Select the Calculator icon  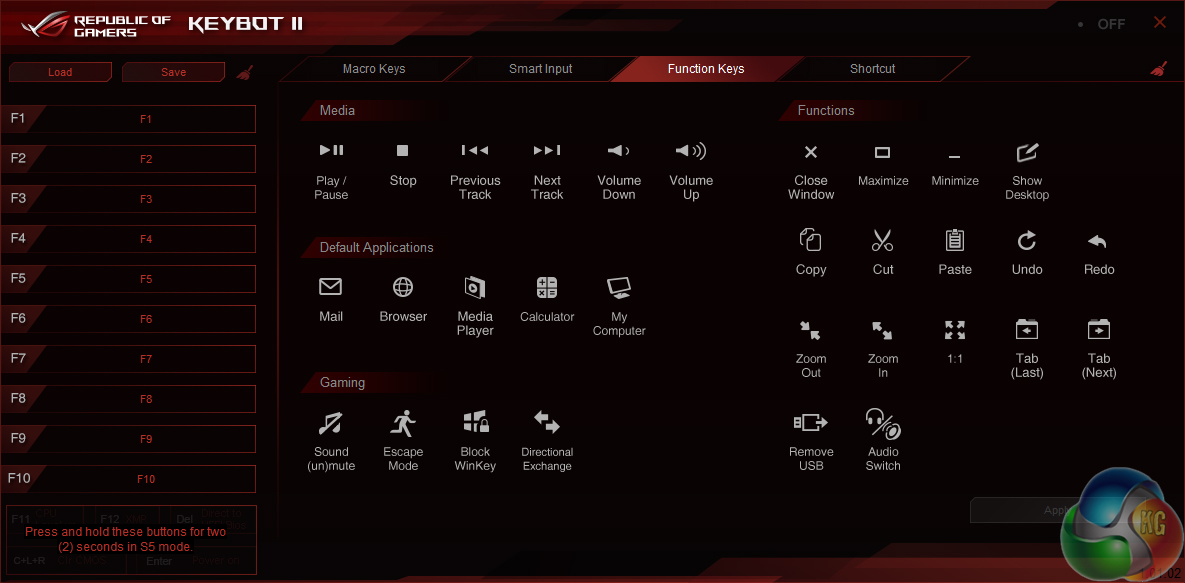pos(547,287)
